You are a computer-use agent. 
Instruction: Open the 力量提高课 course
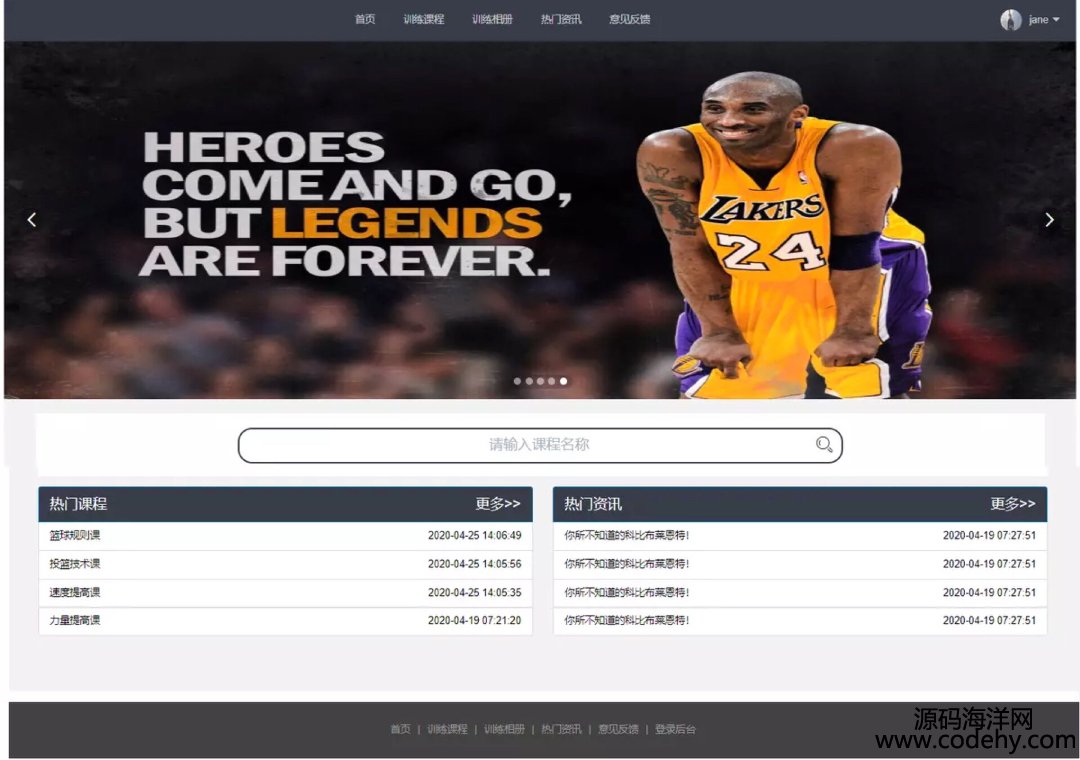tap(74, 620)
